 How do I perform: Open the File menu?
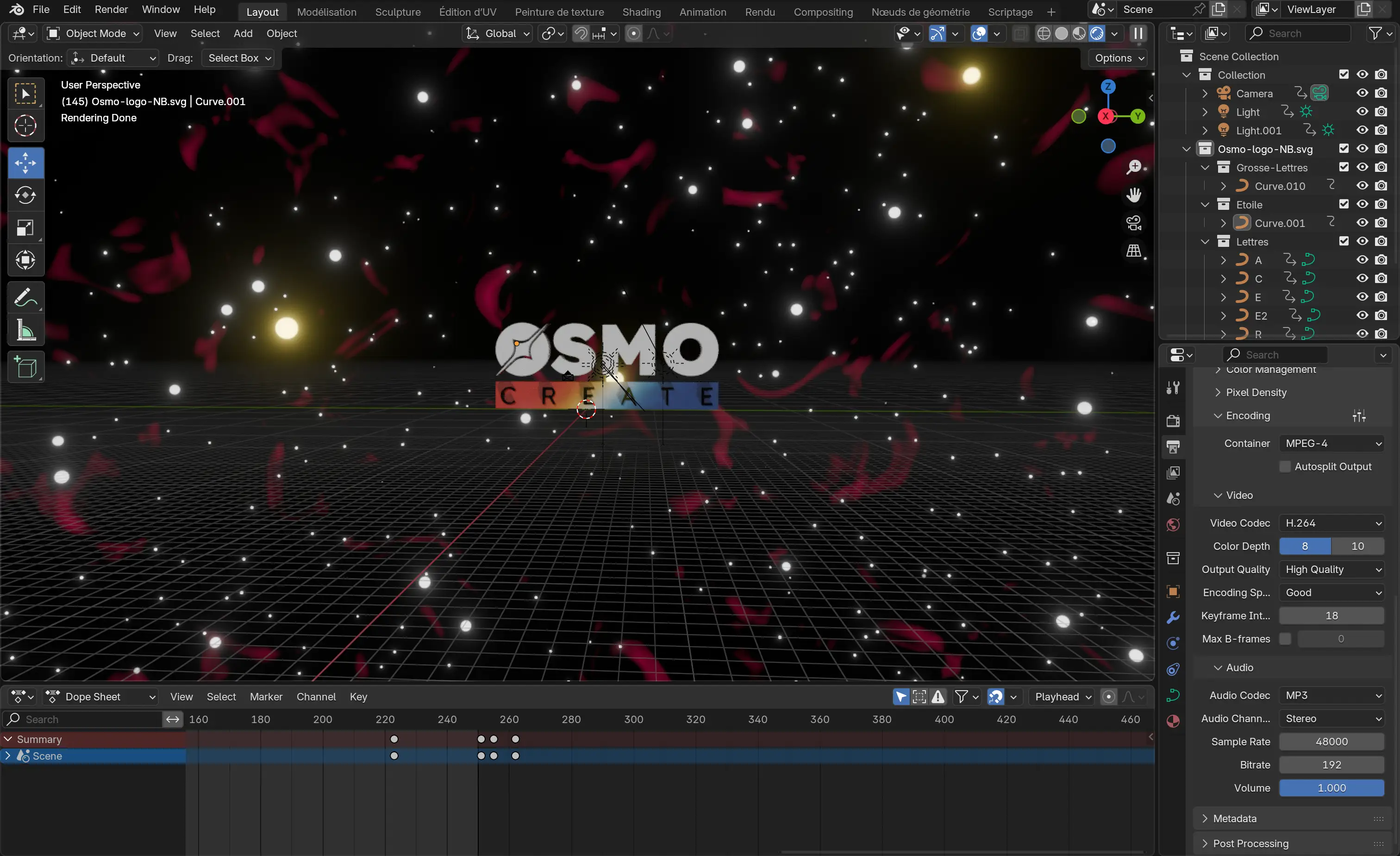[41, 10]
